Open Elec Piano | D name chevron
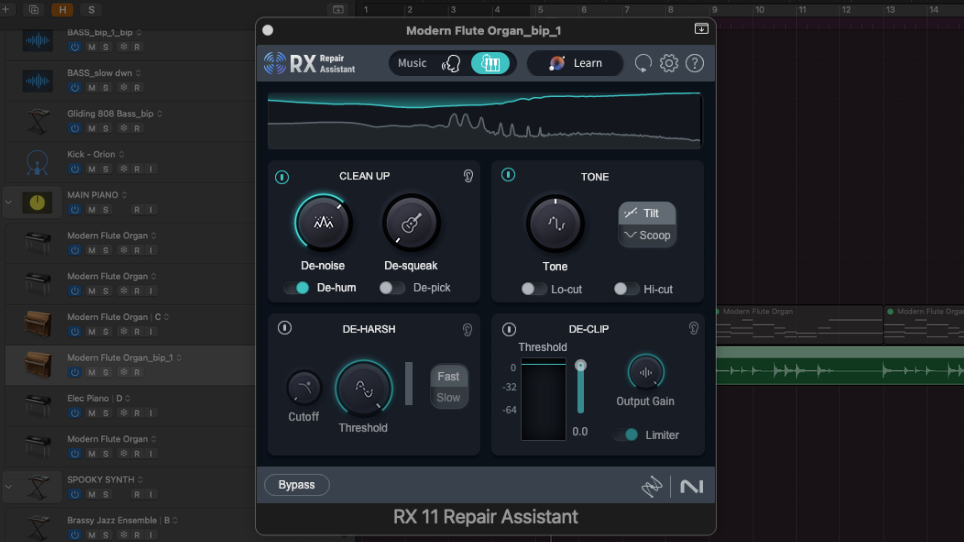The width and height of the screenshot is (964, 542). (128, 398)
